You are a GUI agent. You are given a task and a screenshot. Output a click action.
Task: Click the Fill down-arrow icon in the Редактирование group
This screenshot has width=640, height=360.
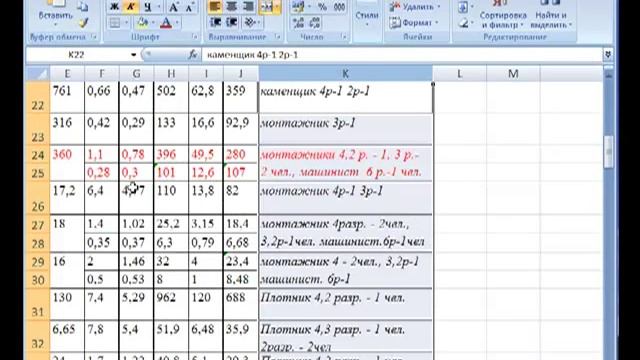pos(463,7)
